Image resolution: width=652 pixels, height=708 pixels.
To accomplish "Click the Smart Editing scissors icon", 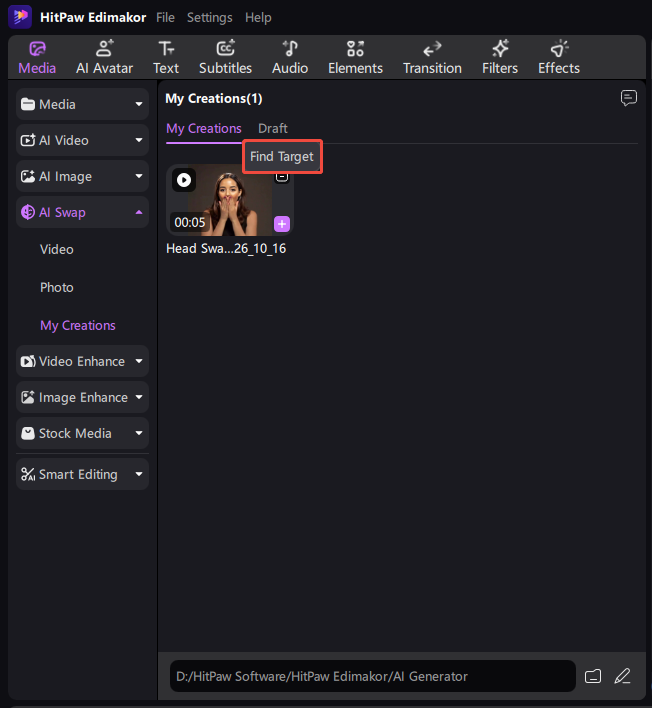I will 28,474.
